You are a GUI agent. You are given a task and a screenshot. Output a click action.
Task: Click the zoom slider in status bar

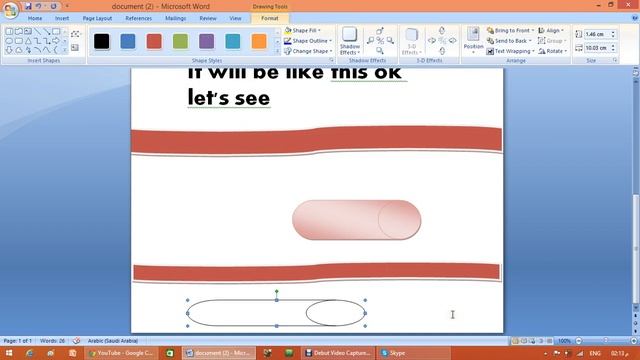[x=606, y=341]
